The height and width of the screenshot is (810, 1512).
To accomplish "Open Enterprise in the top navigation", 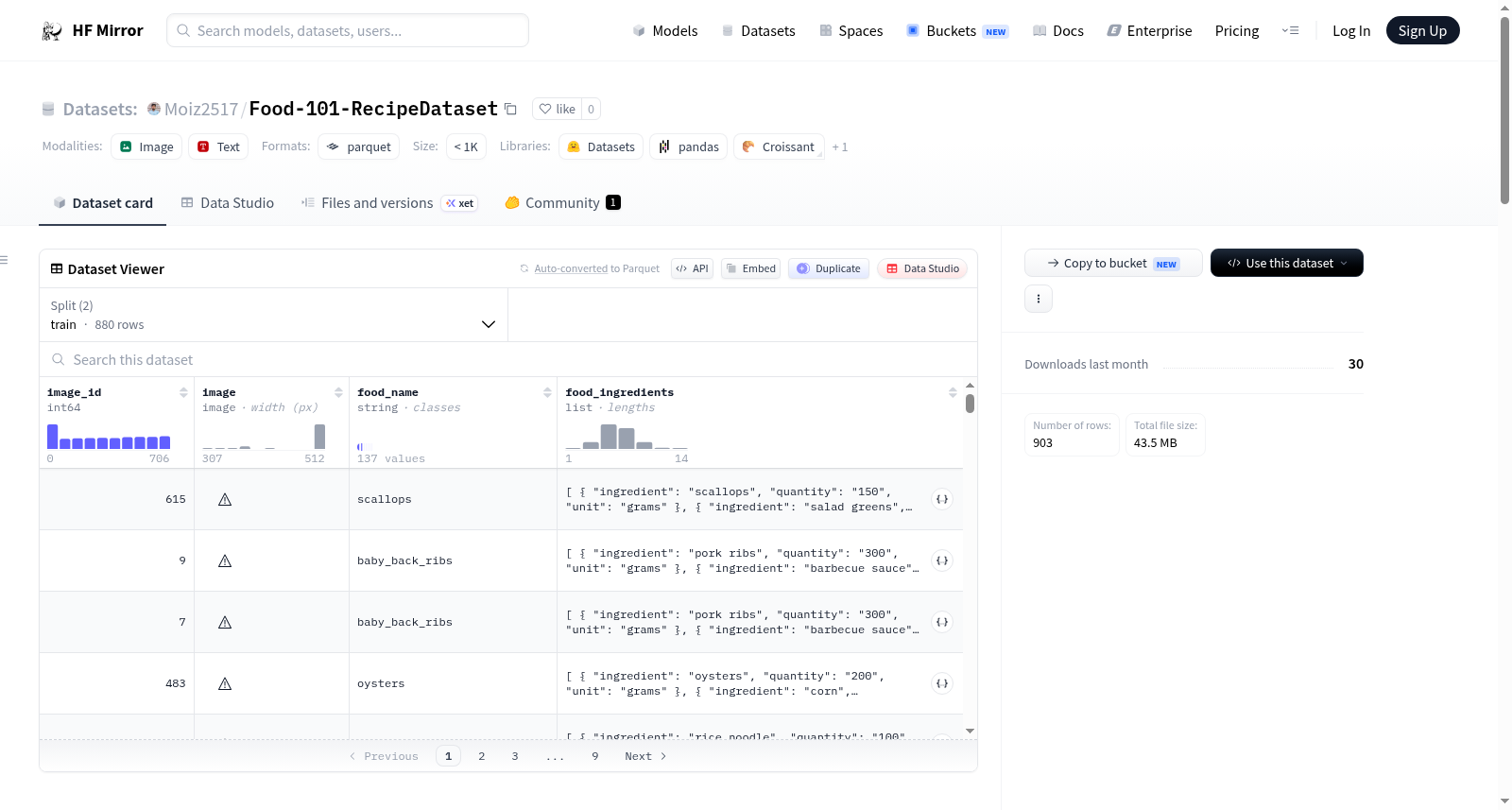I will (1149, 31).
